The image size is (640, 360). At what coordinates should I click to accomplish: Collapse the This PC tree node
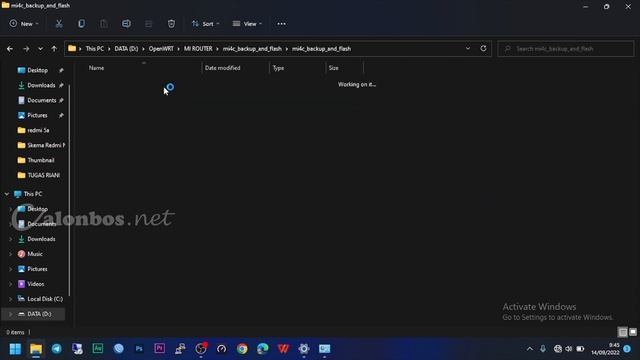point(7,194)
